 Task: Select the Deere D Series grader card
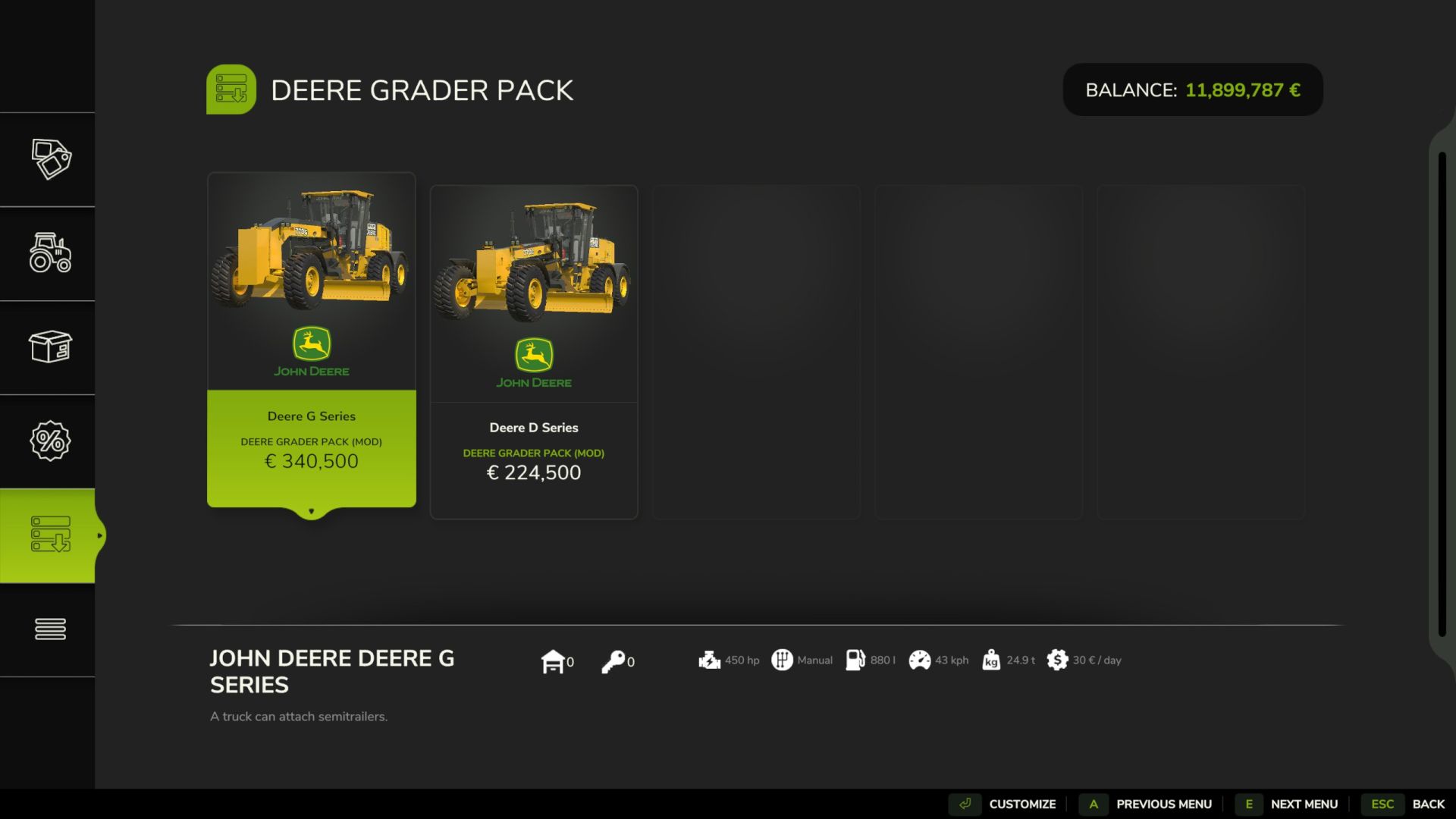pos(534,334)
